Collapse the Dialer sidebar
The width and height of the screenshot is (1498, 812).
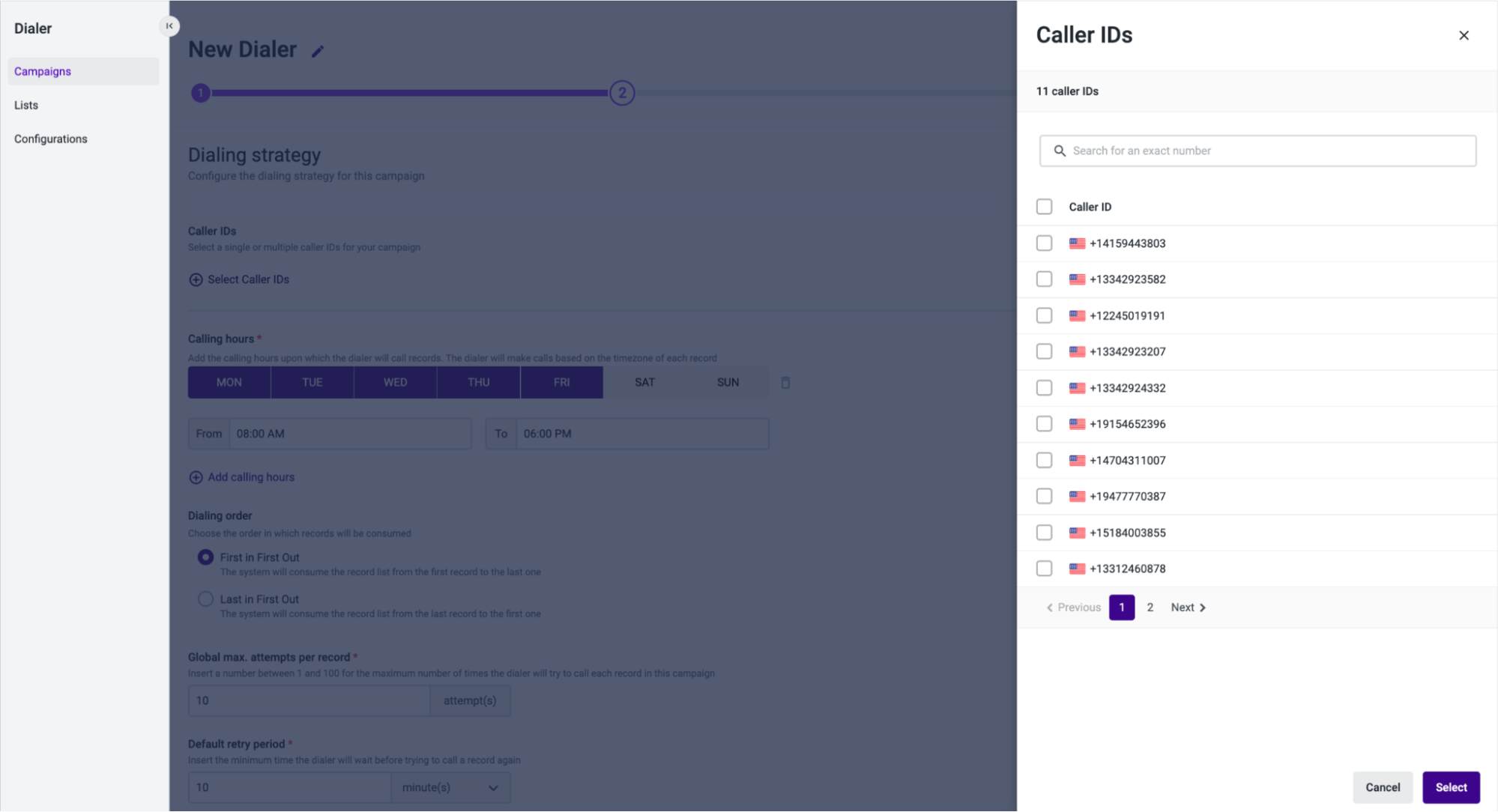169,26
